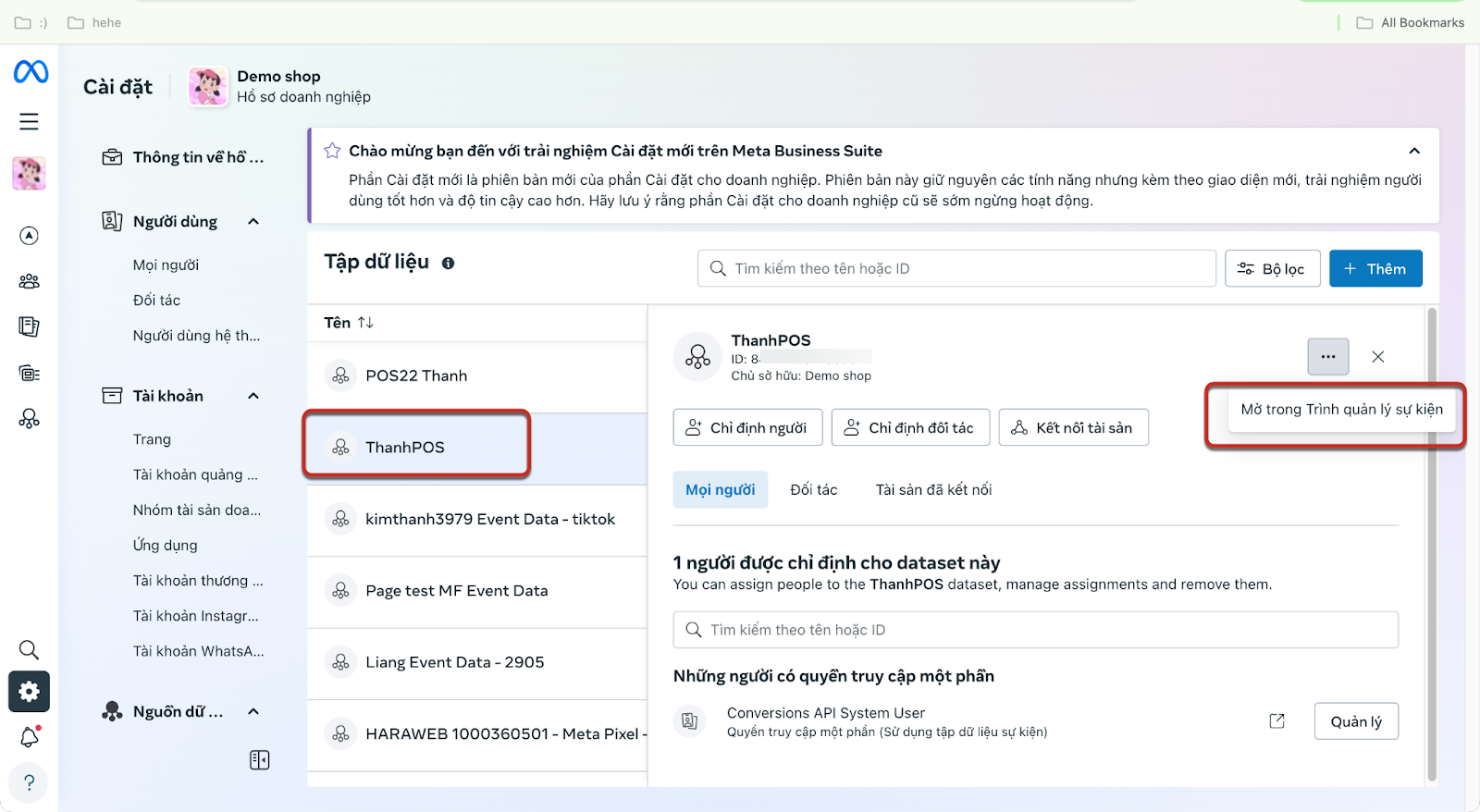This screenshot has height=812, width=1480.
Task: Click the Thêm button
Action: coord(1375,269)
